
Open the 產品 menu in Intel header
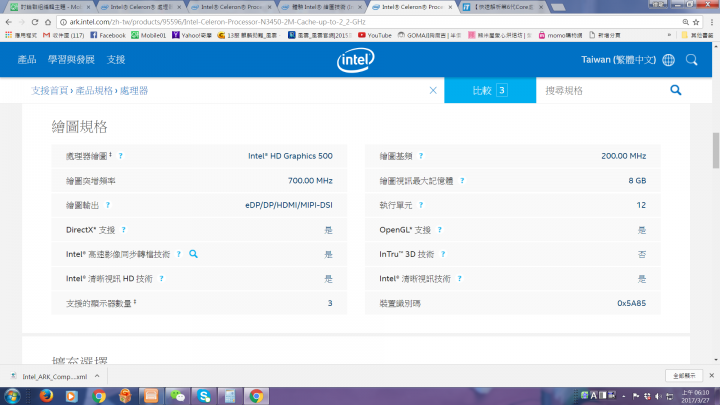(27, 60)
